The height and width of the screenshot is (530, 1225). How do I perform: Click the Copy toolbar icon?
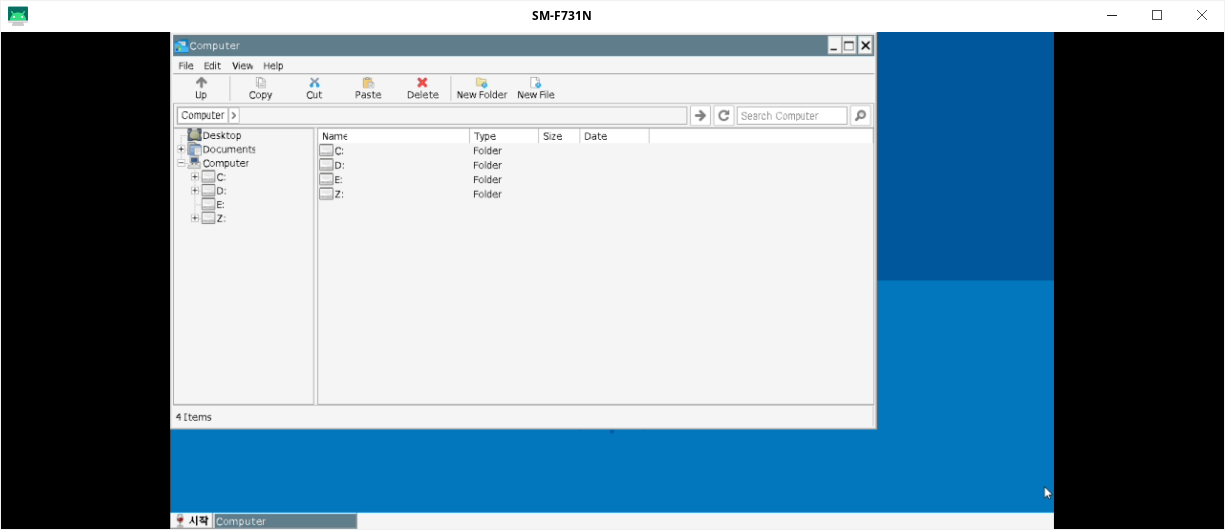pos(260,83)
